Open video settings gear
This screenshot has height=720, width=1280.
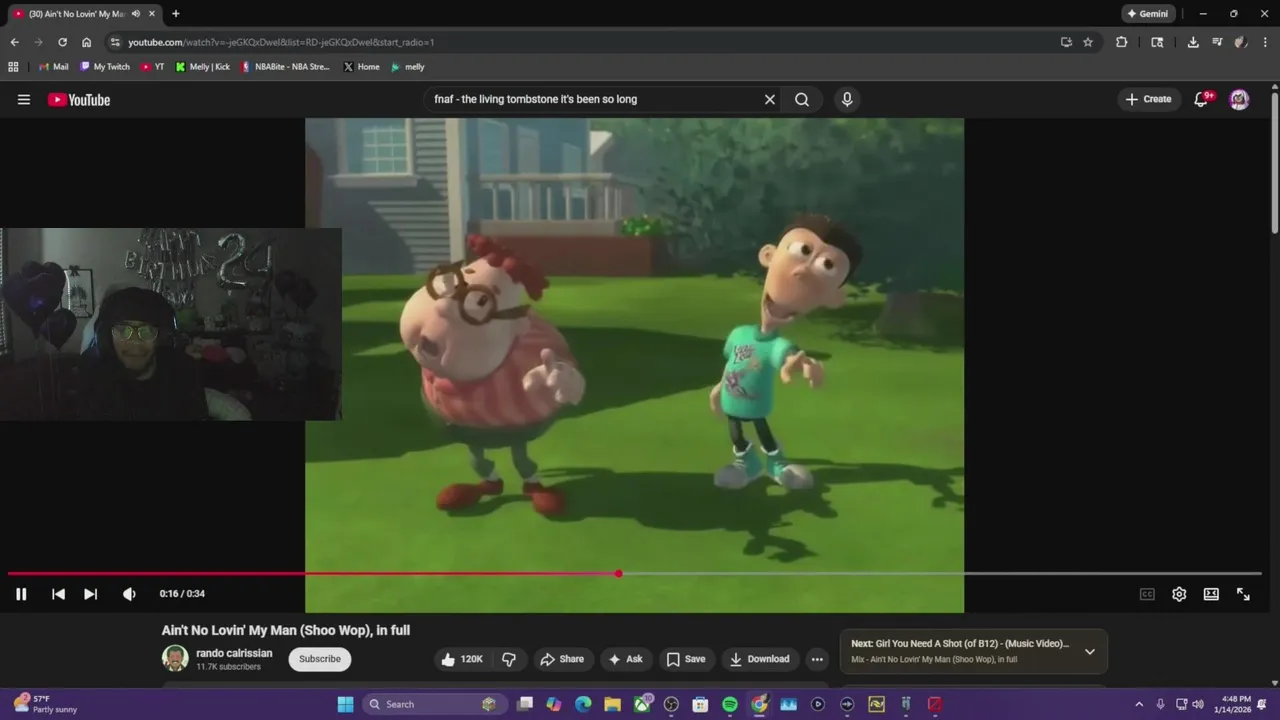coord(1179,594)
